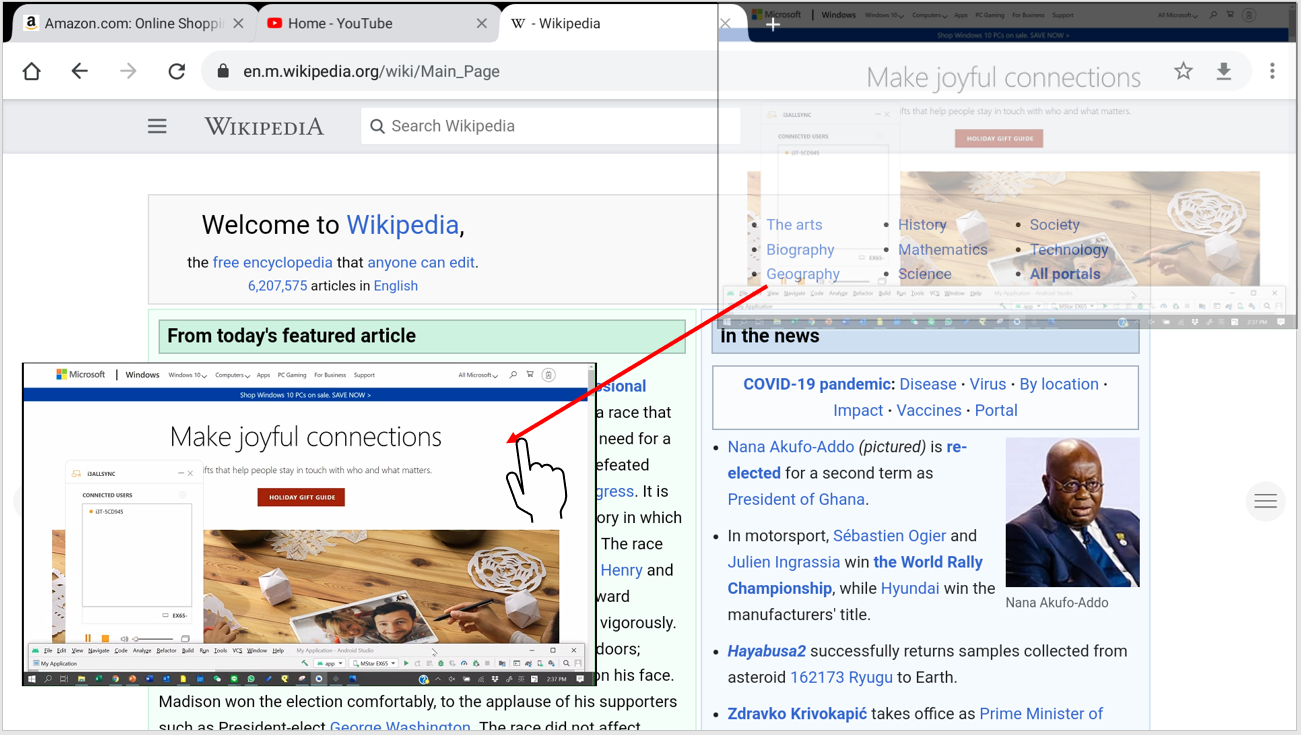Open the Vaccines link in the news
Viewport: 1301px width, 735px height.
coord(928,410)
